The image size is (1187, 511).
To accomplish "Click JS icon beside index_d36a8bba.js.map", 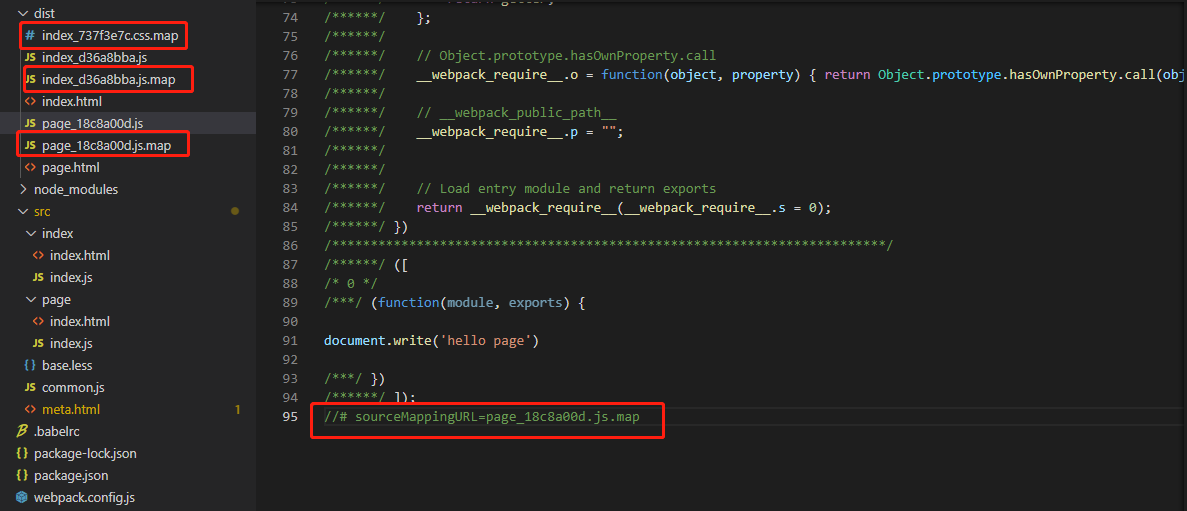I will (x=30, y=79).
